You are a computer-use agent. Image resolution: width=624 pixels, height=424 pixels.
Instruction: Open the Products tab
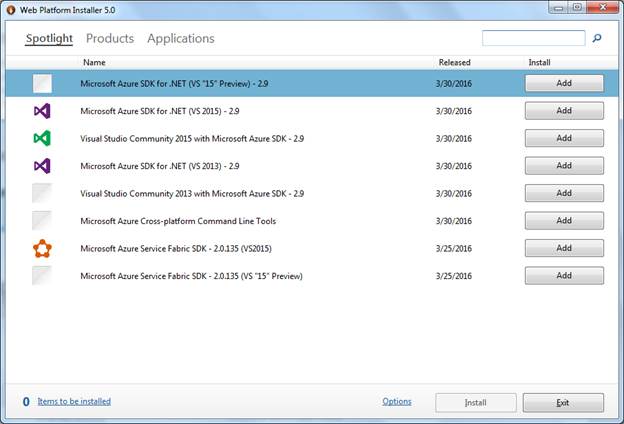pyautogui.click(x=110, y=39)
